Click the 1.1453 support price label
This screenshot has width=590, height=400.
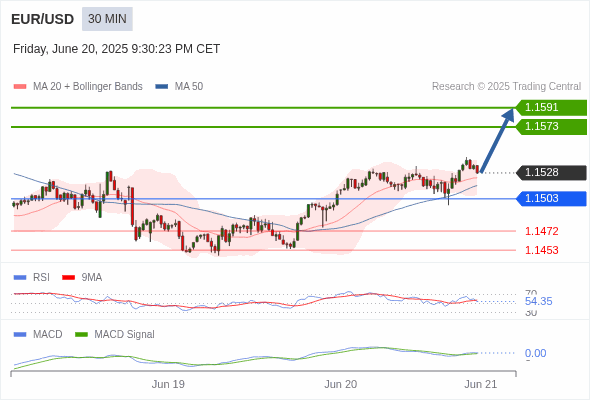click(541, 250)
